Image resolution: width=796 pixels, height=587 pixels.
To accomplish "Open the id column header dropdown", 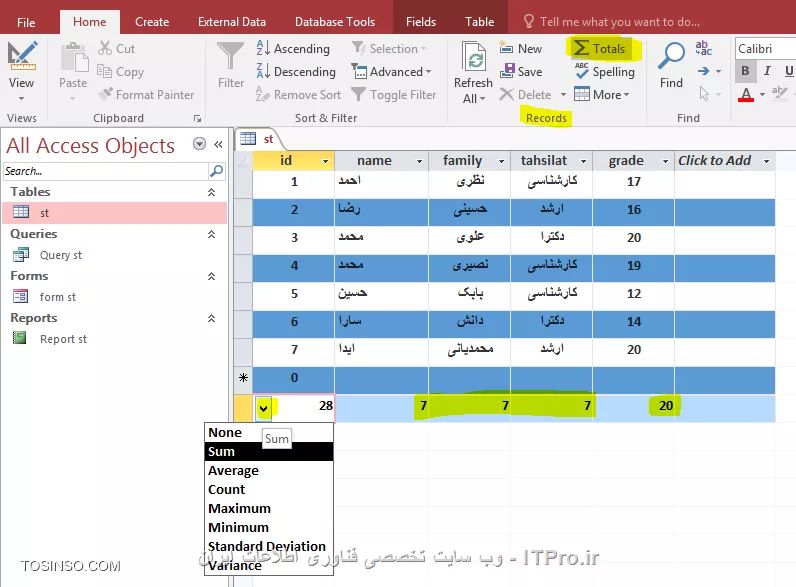I will [x=325, y=161].
